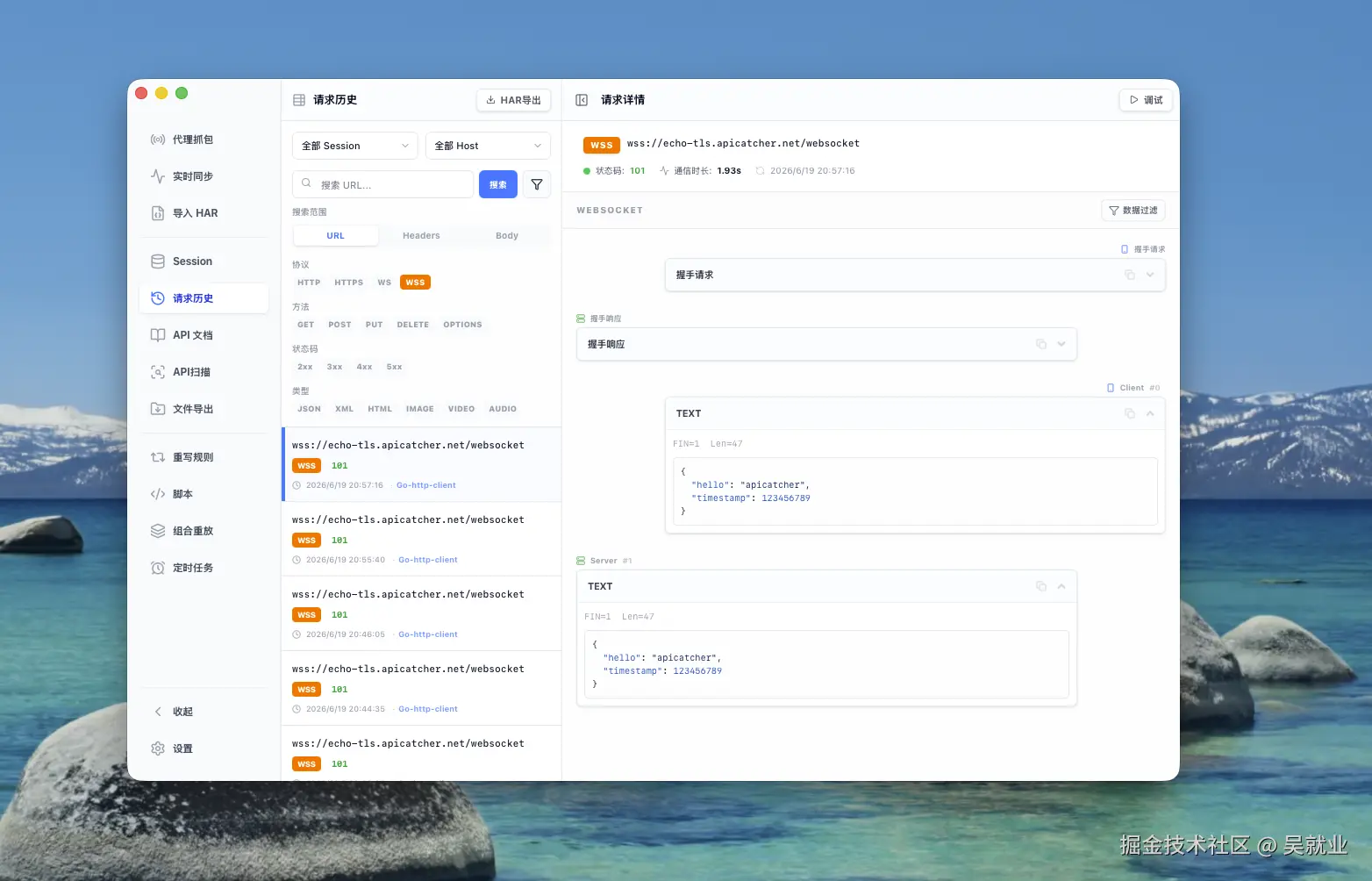Screen dimensions: 1372x881
Task: Click the panel toggle icon beside 请求详情
Action: (x=582, y=100)
